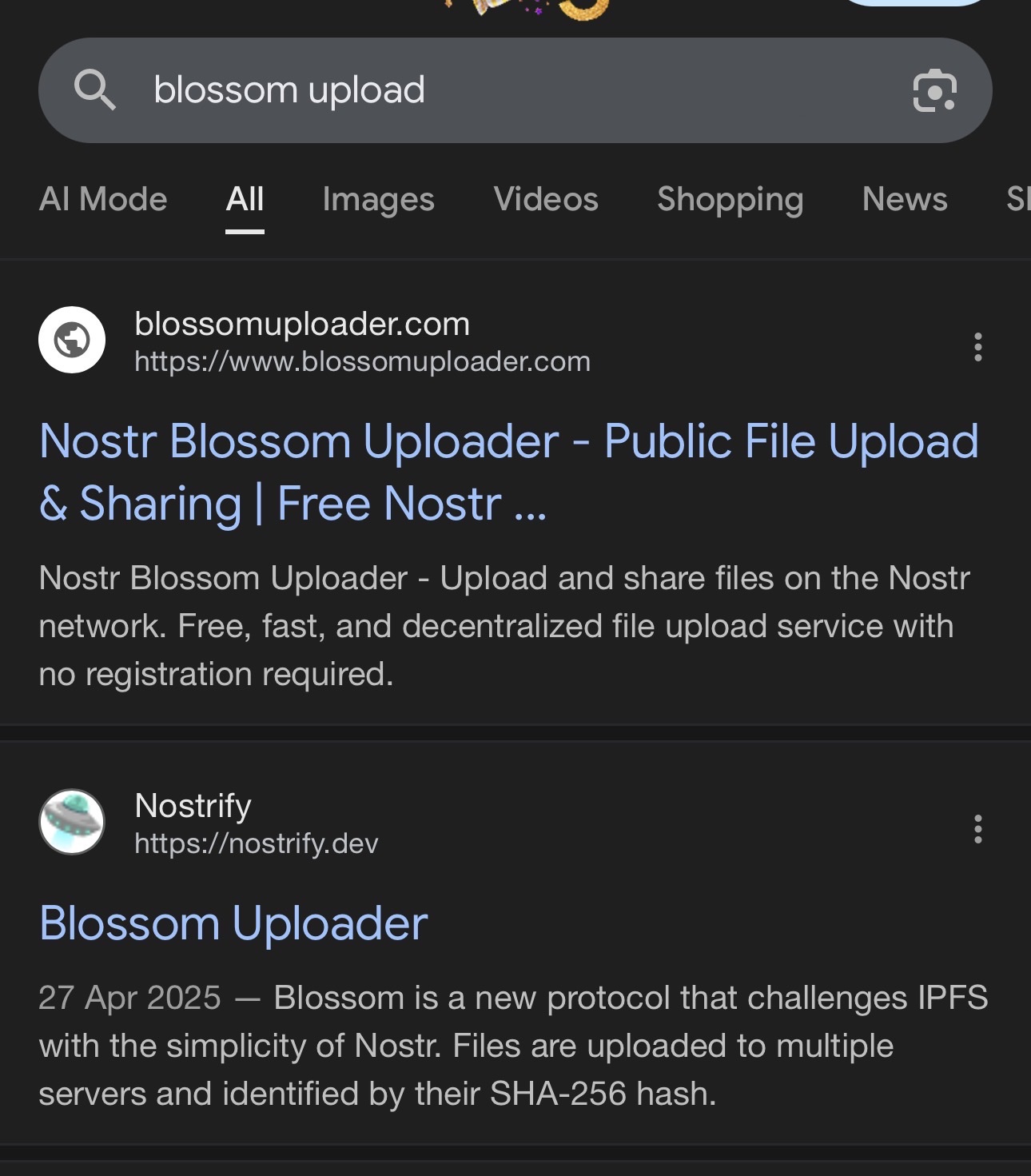This screenshot has height=1176, width=1031.
Task: Click the blossomuploader.com site name
Action: 302,324
